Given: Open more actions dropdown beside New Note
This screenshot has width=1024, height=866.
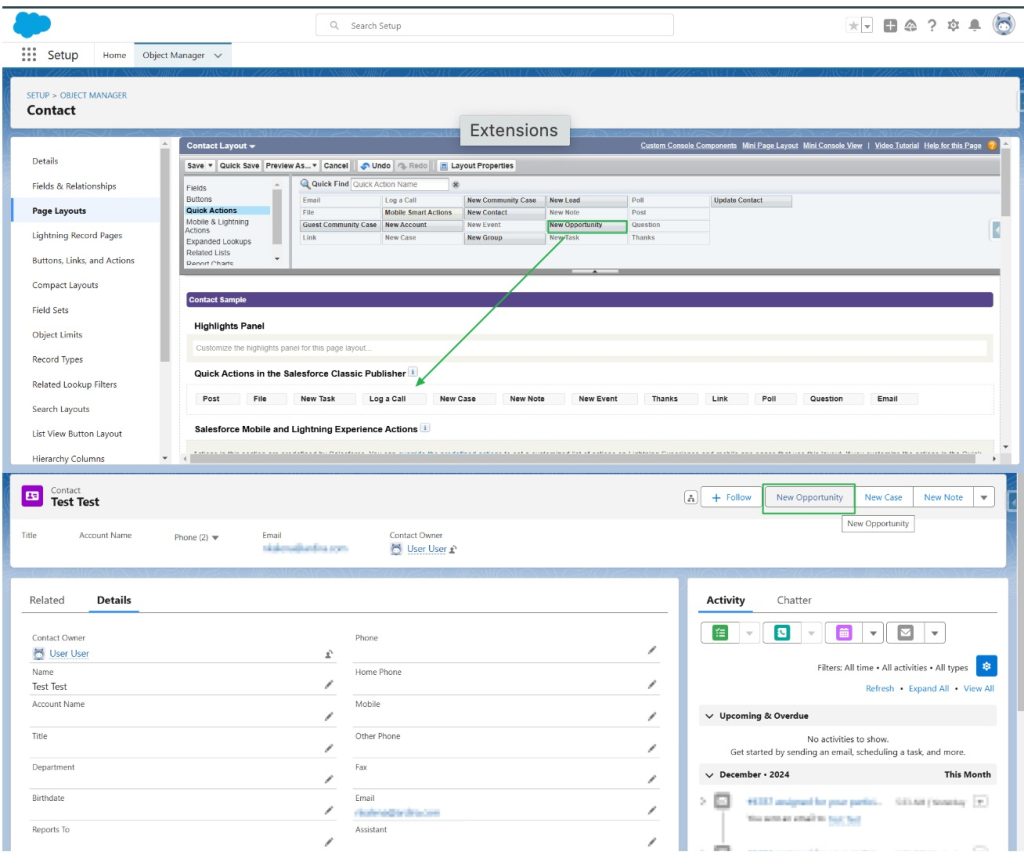Looking at the screenshot, I should pos(984,497).
